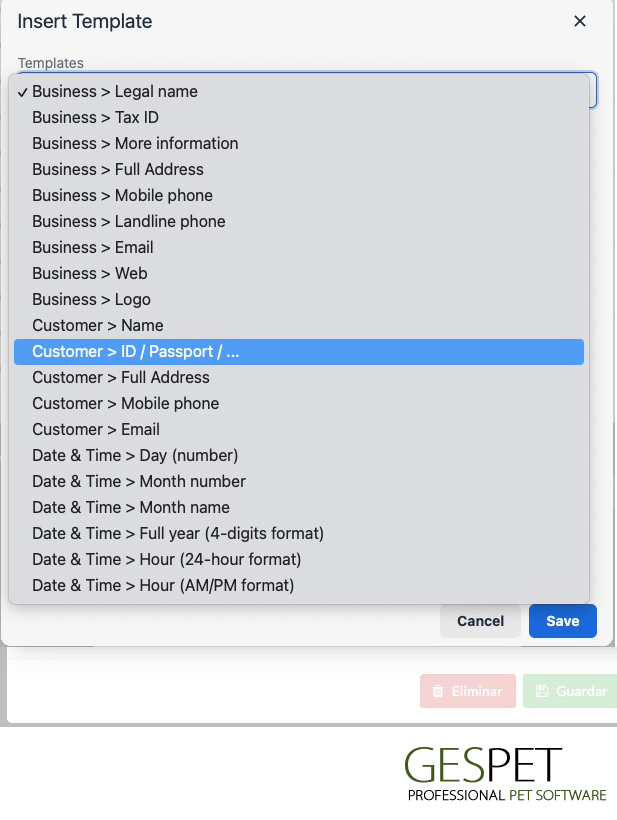Select Business > Landline phone entry

pos(299,222)
